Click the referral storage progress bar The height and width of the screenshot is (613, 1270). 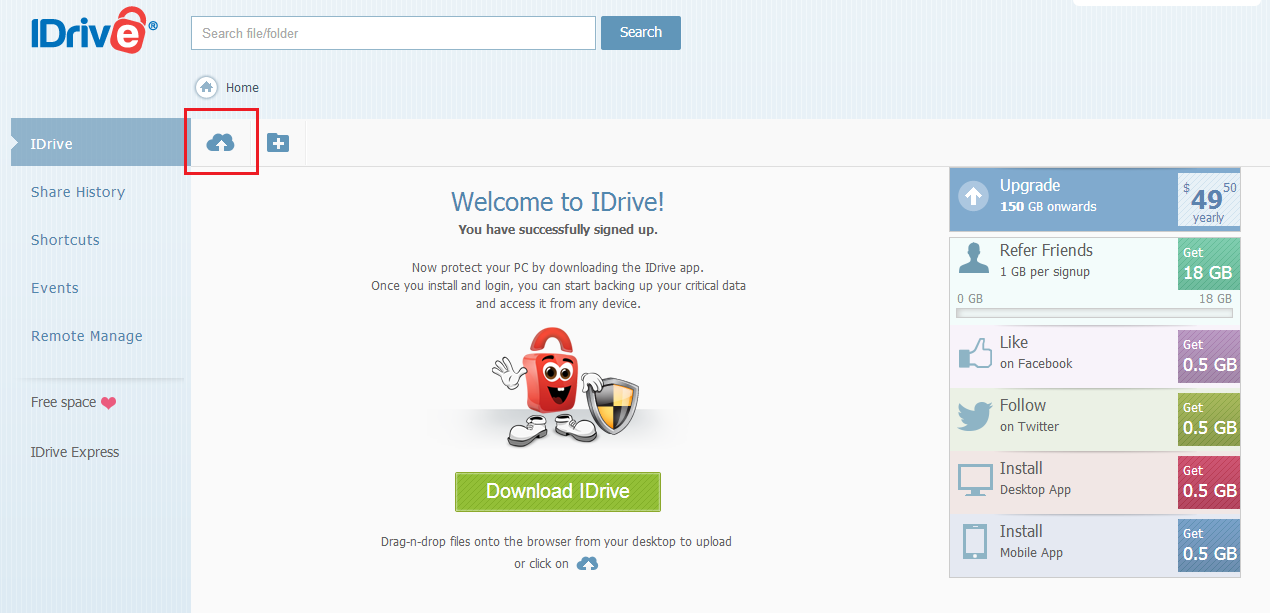(1094, 313)
